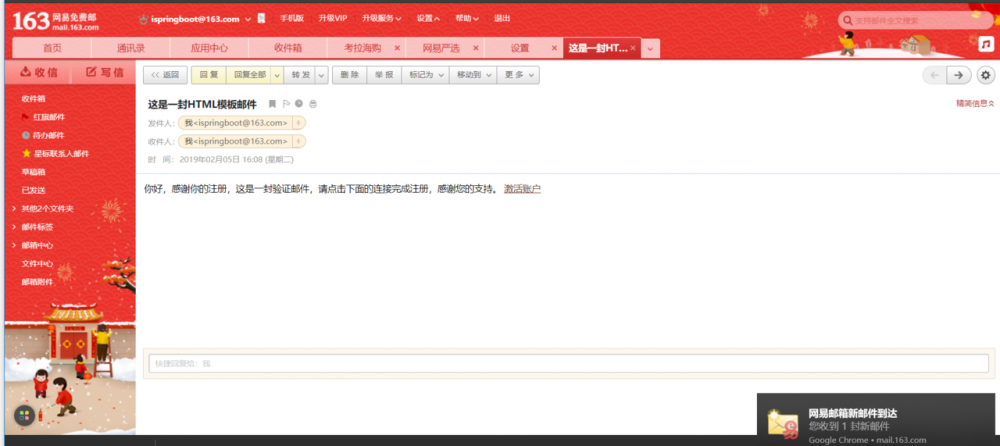Click the mobile icon next to account name

point(261,19)
